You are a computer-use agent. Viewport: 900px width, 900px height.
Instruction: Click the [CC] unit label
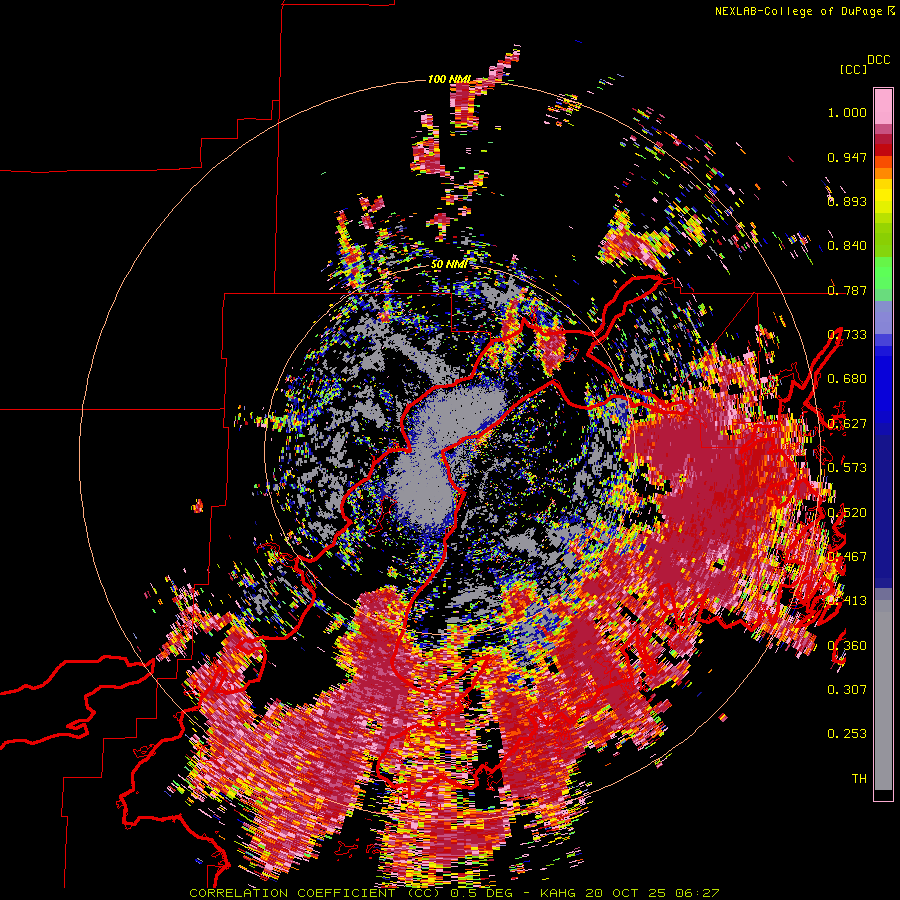click(x=853, y=69)
